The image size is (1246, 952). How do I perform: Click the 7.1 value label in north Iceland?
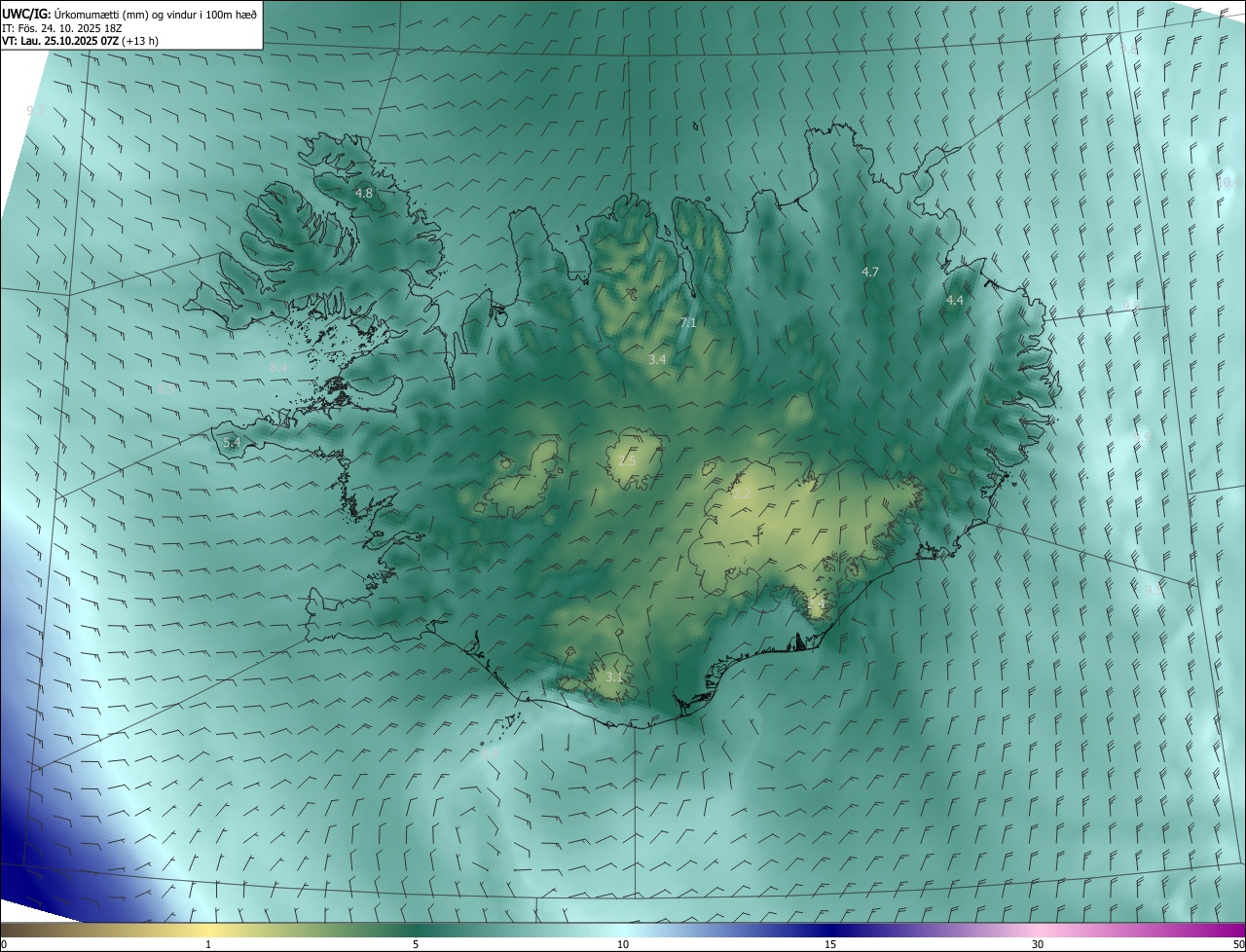pos(687,323)
